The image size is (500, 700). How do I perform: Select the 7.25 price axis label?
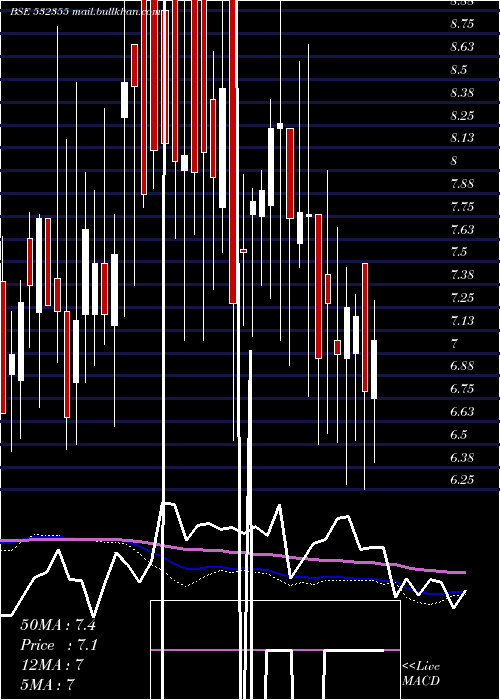pos(462,297)
